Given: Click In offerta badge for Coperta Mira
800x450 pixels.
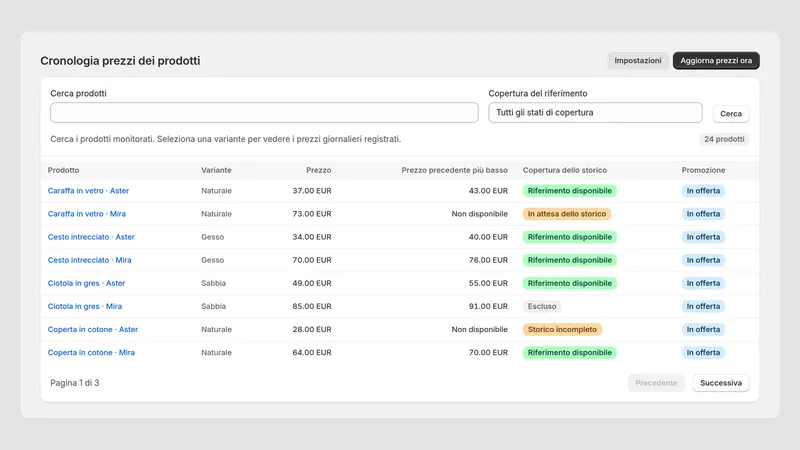Looking at the screenshot, I should [x=703, y=353].
